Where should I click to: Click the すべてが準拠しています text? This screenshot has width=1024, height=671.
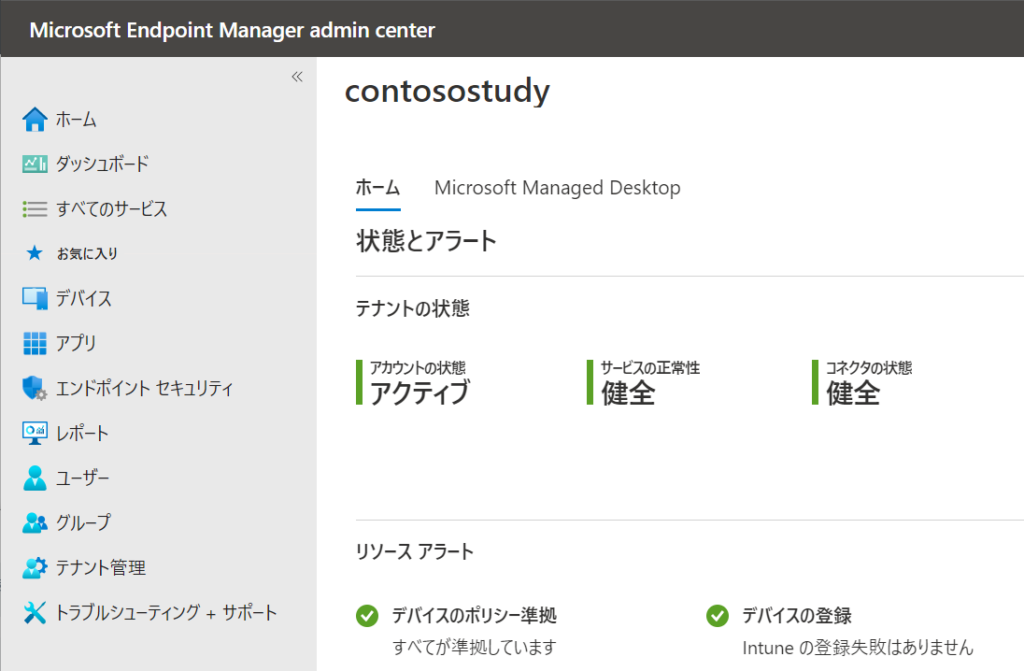(x=474, y=647)
